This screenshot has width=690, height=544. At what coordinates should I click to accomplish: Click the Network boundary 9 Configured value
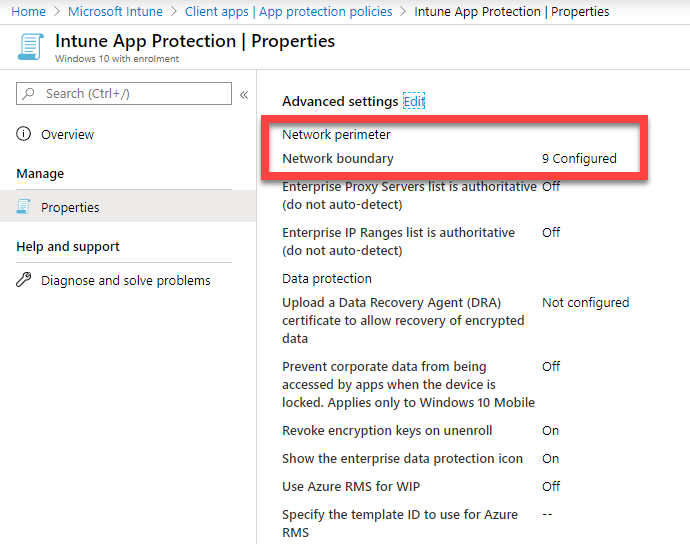coord(579,158)
